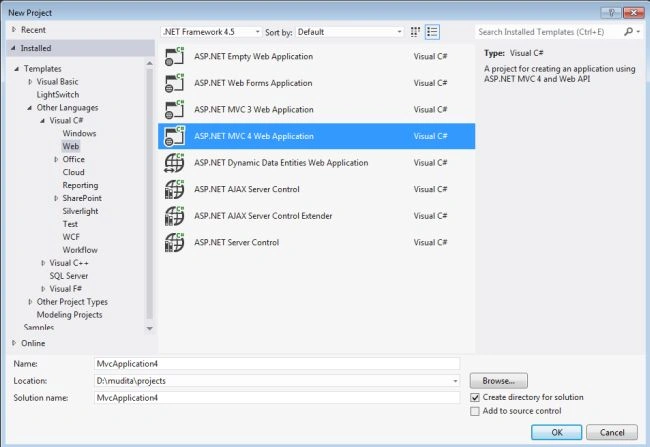Select the Modeling Projects tree item

69,315
